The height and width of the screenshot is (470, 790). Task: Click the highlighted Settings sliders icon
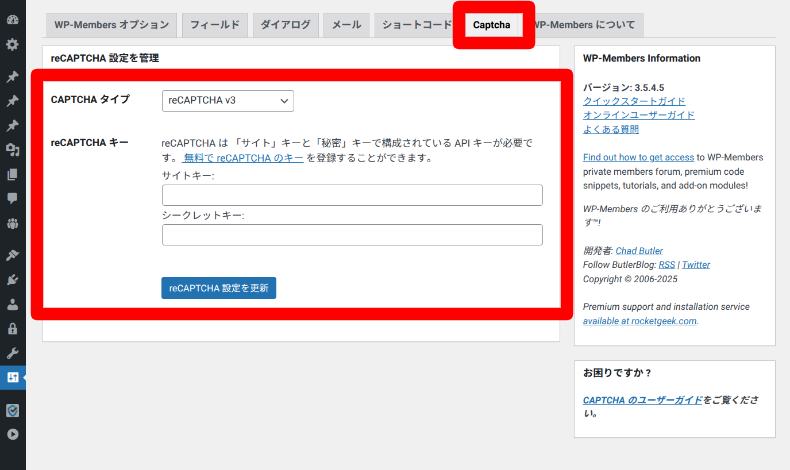pyautogui.click(x=13, y=377)
